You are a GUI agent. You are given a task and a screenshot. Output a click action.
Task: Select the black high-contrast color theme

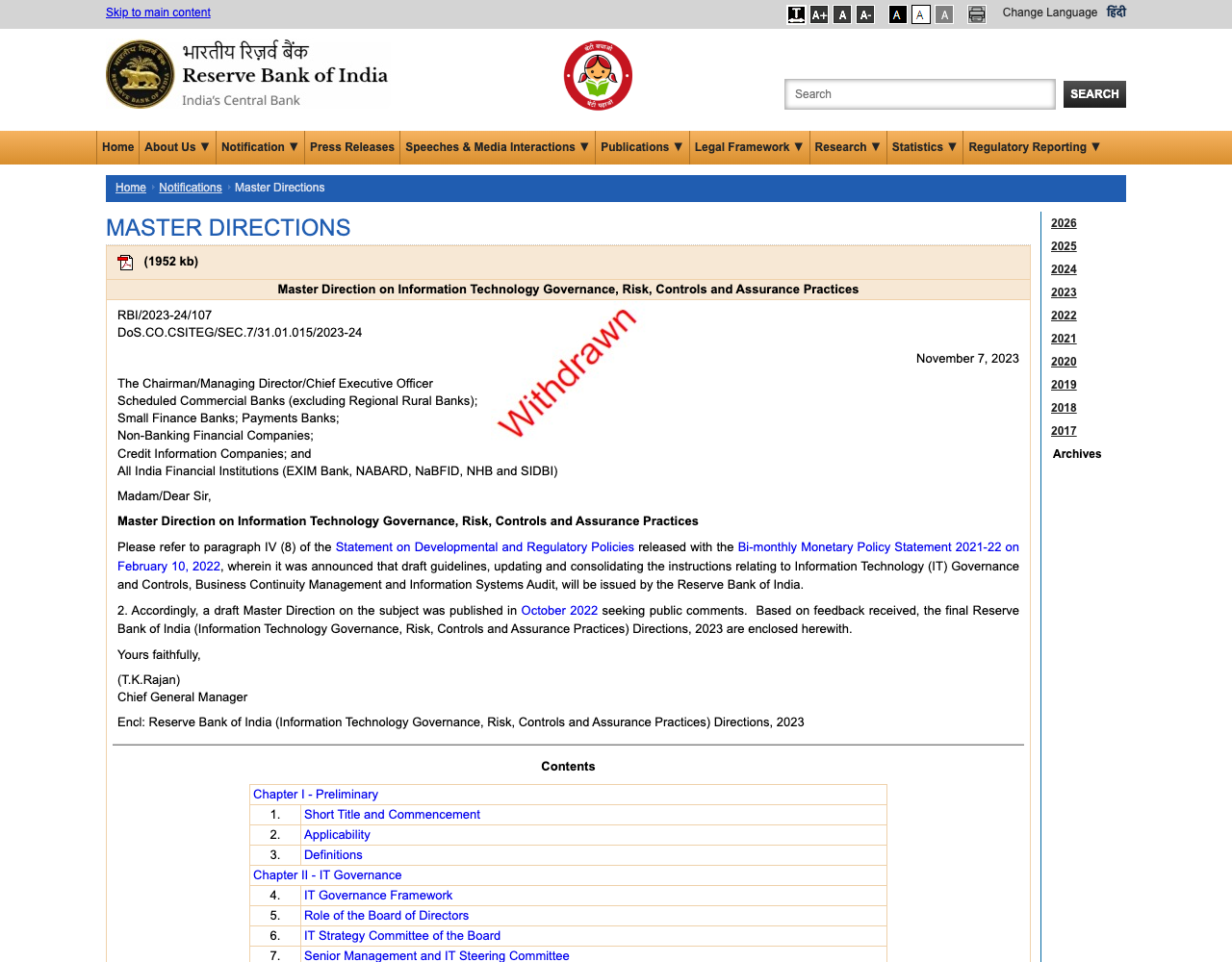click(897, 14)
